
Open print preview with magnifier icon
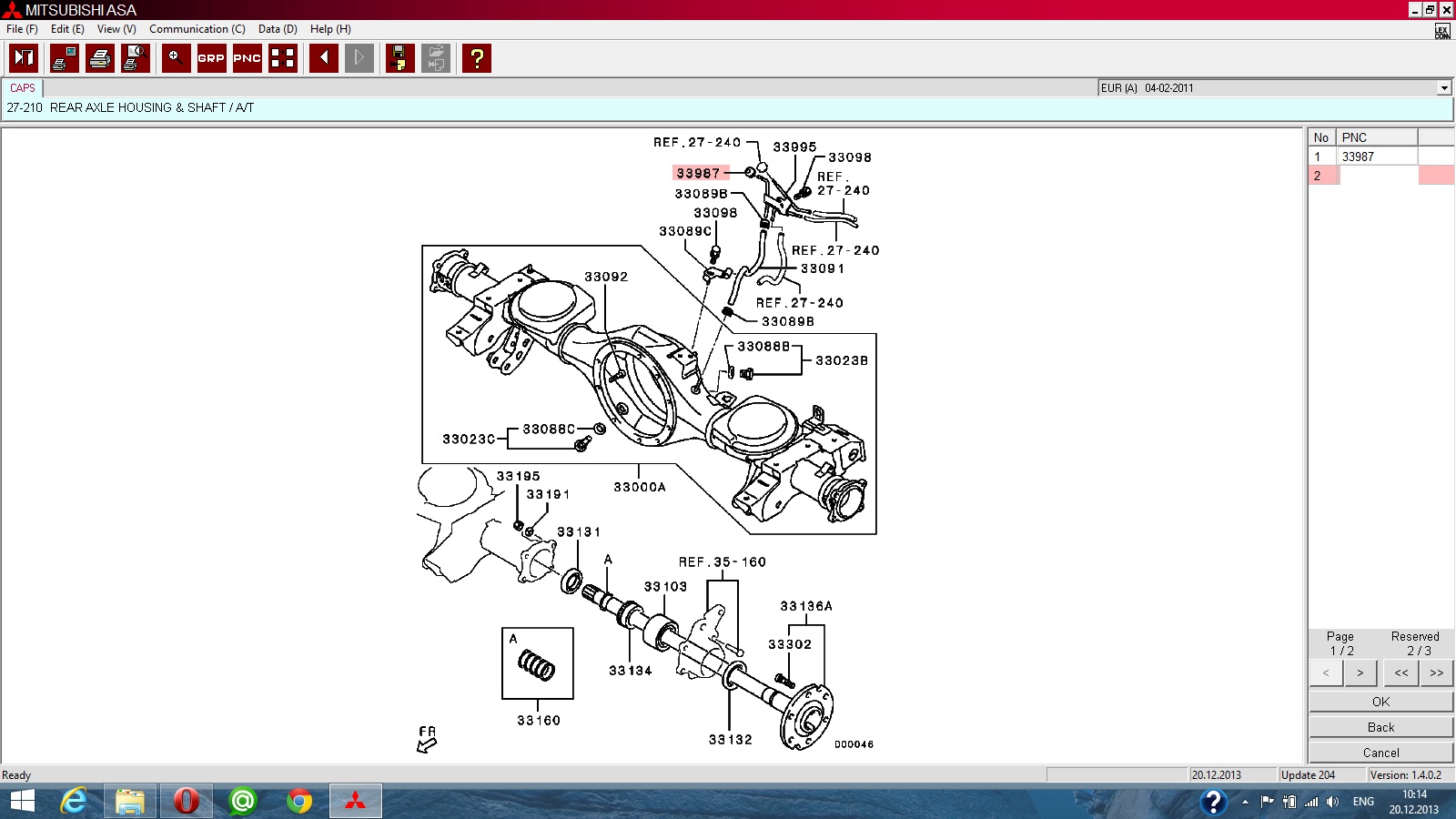(136, 58)
